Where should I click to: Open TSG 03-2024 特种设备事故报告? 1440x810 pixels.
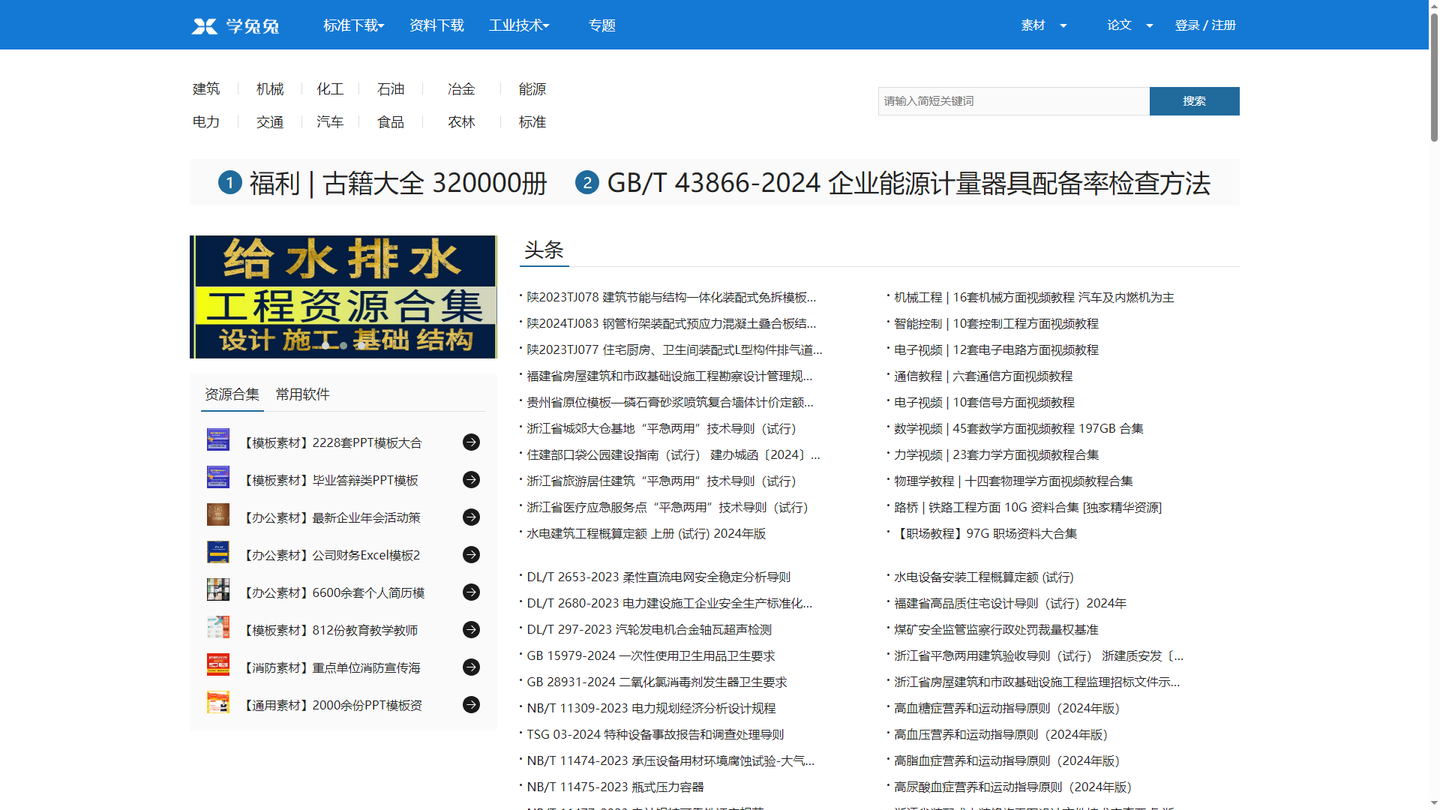pyautogui.click(x=655, y=734)
